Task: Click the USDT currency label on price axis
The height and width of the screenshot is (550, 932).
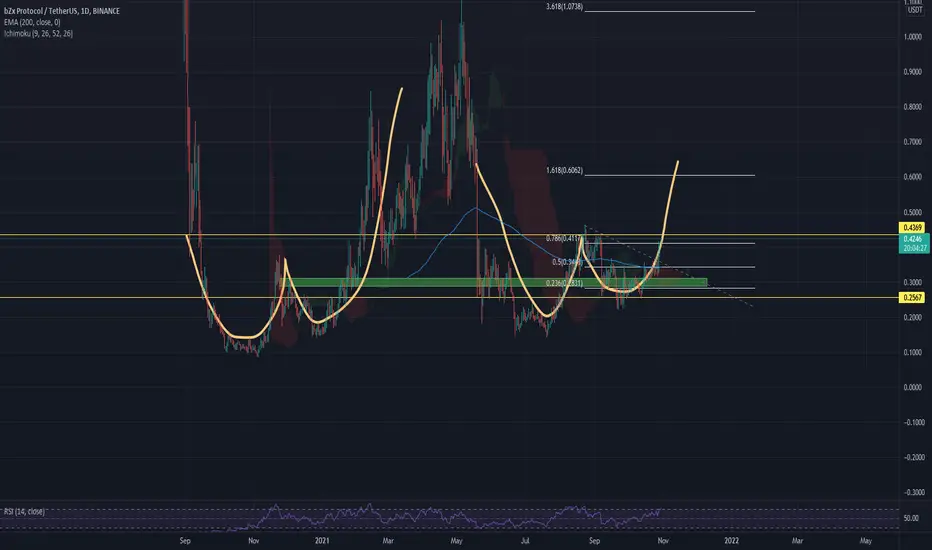Action: tap(914, 11)
